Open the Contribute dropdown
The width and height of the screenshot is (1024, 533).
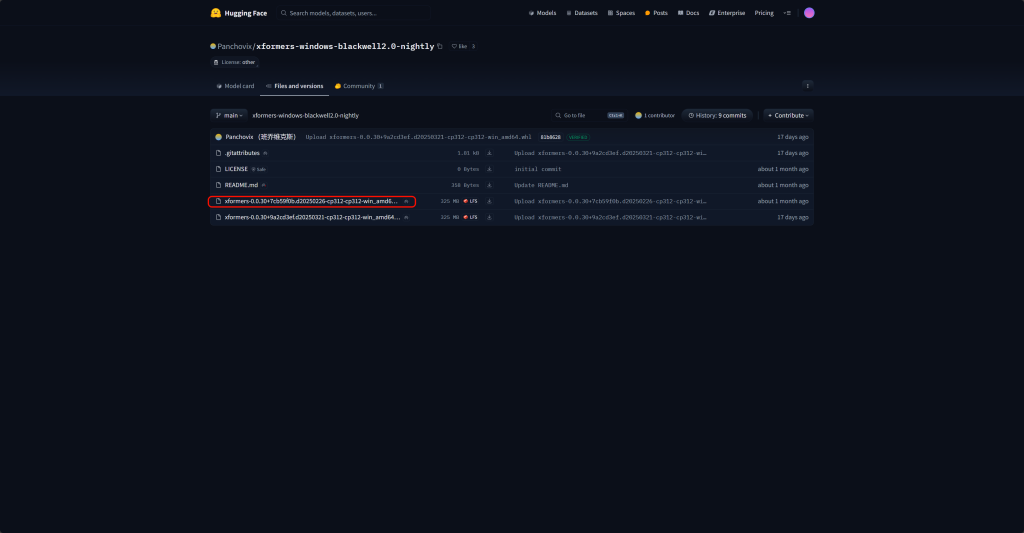point(788,115)
